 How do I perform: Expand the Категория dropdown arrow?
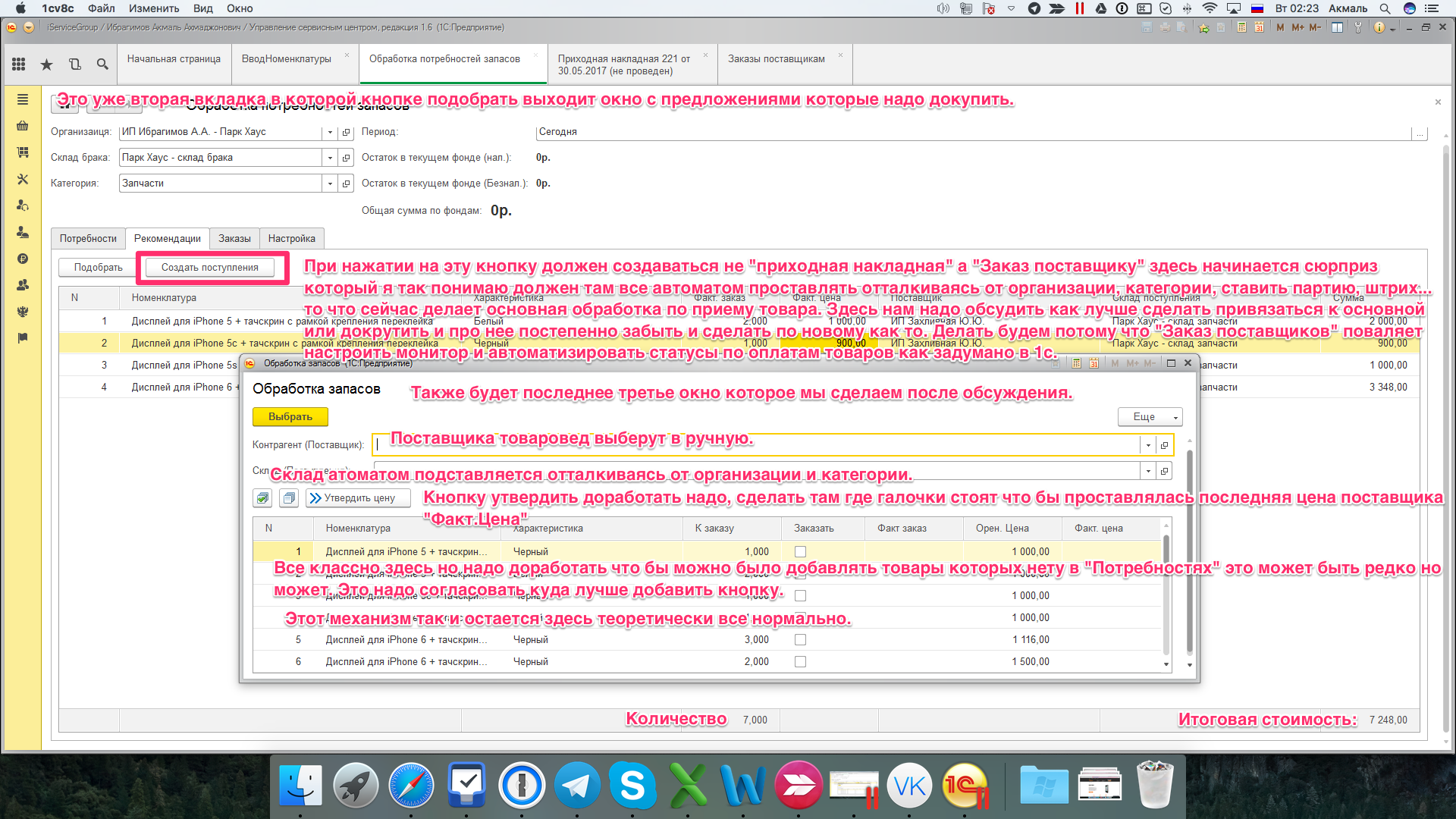click(330, 184)
